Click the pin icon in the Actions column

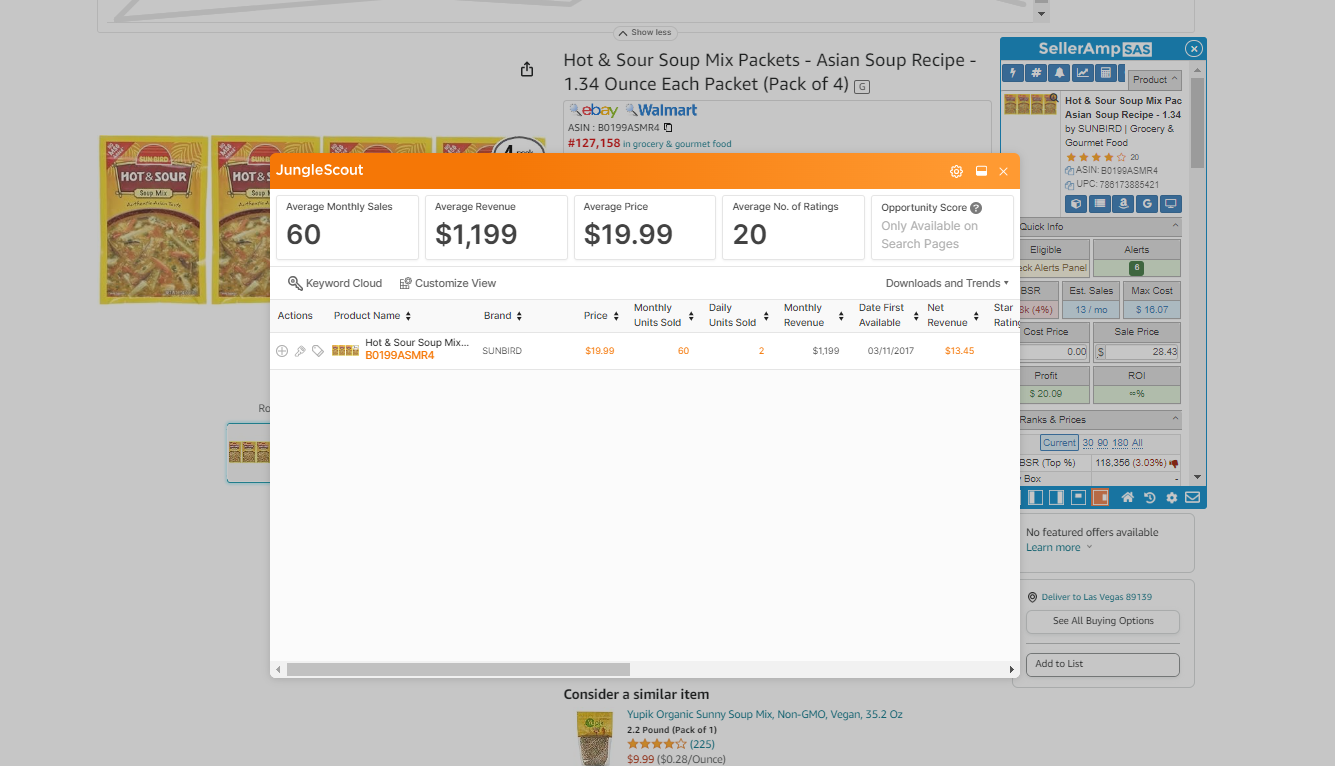tap(300, 351)
